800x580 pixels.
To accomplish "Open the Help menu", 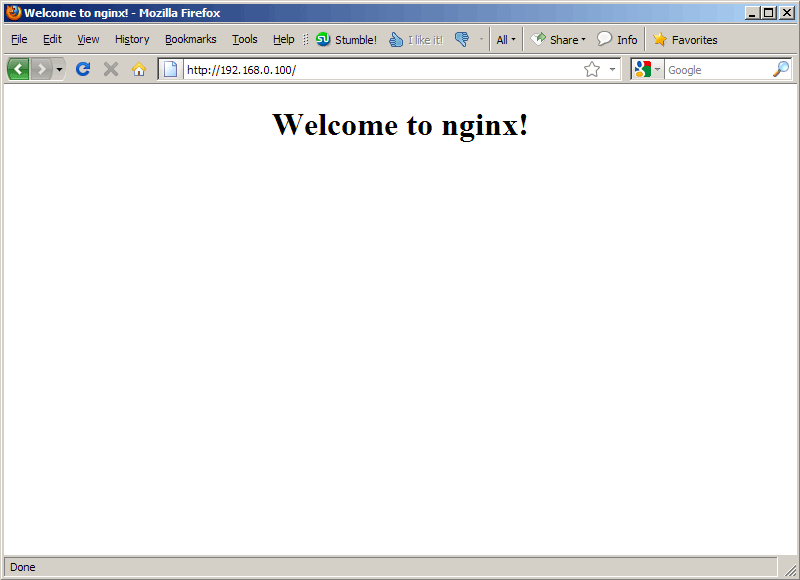I will pos(284,39).
